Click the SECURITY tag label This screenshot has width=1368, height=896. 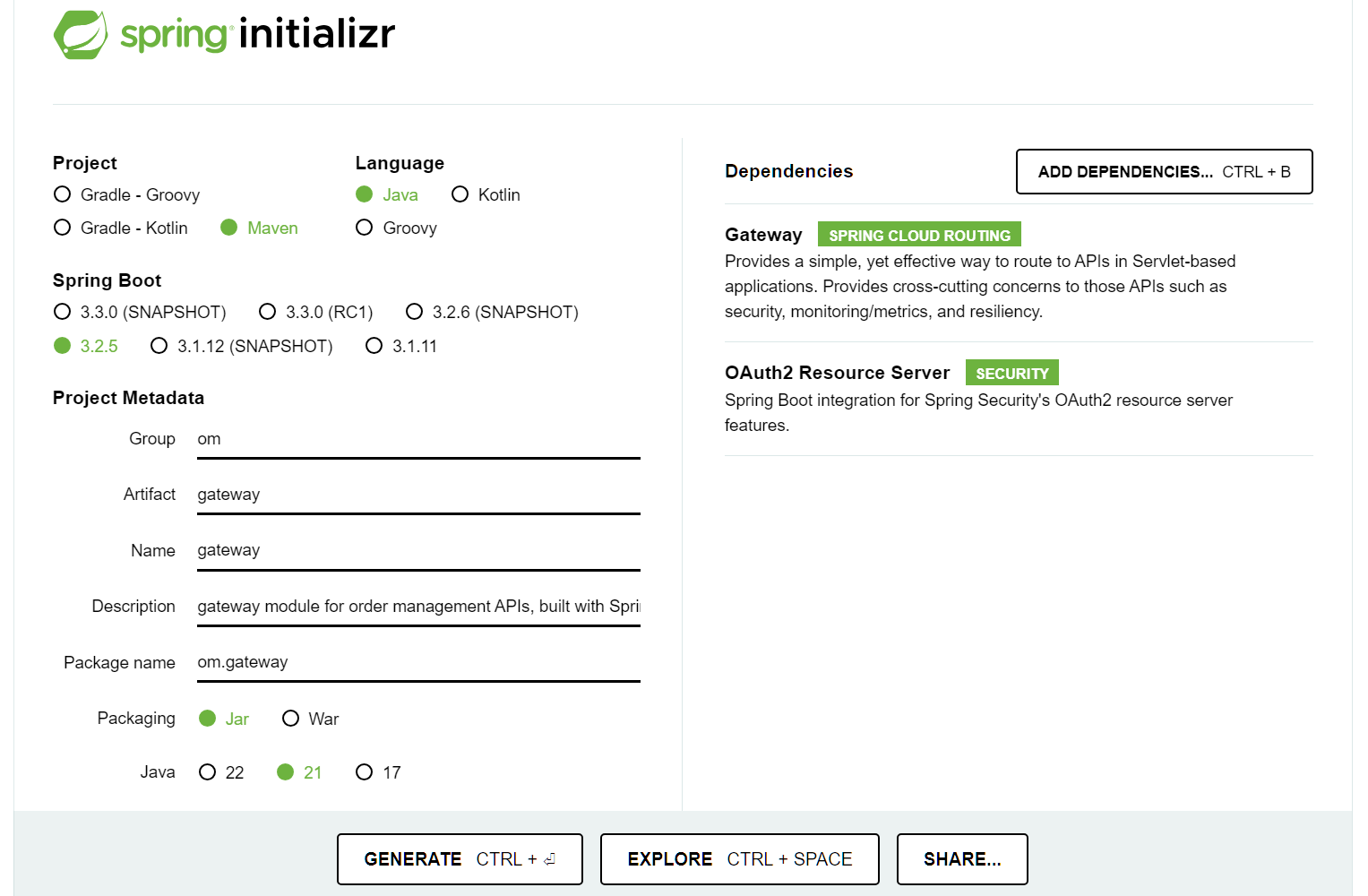tap(1012, 373)
